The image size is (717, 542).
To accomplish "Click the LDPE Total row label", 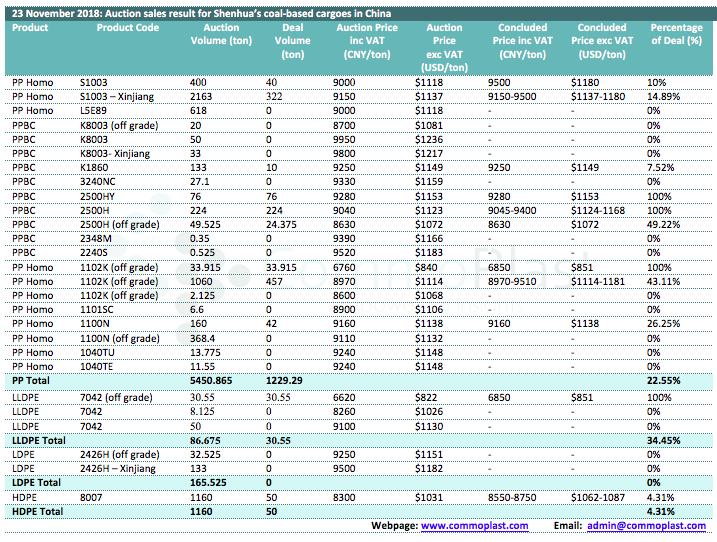I will pyautogui.click(x=35, y=482).
